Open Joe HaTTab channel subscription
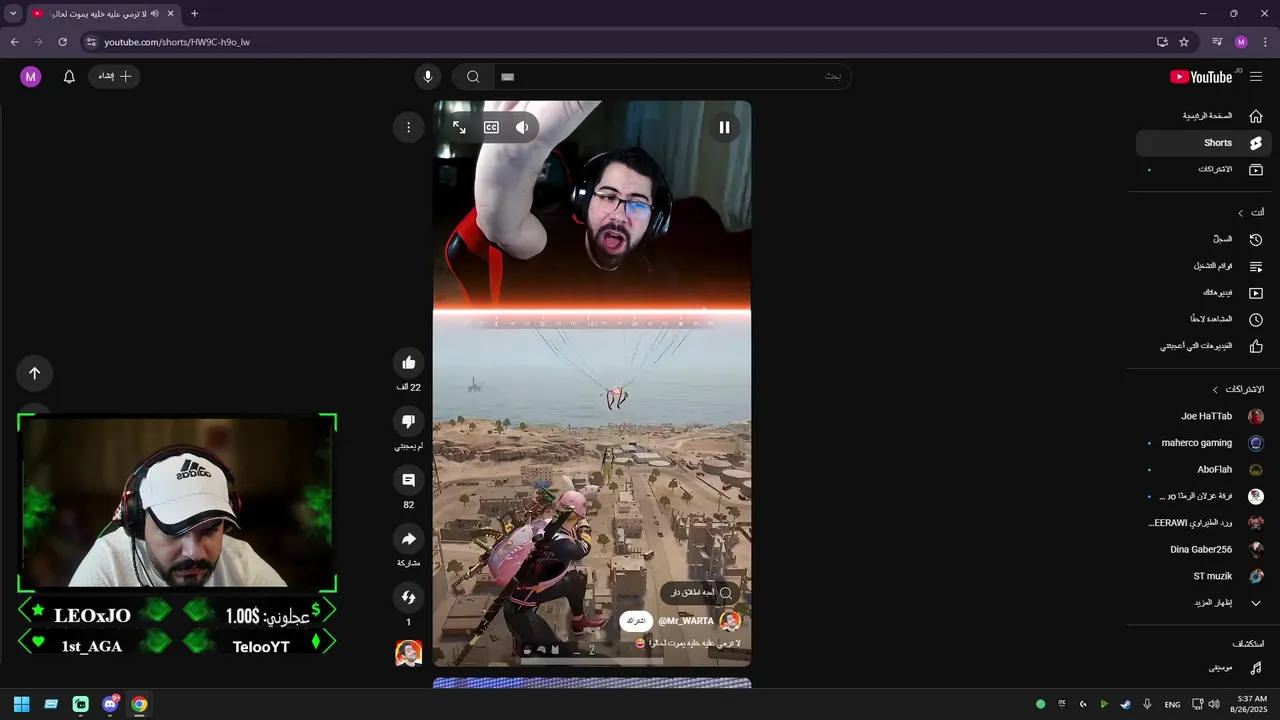This screenshot has width=1280, height=720. [x=1204, y=417]
